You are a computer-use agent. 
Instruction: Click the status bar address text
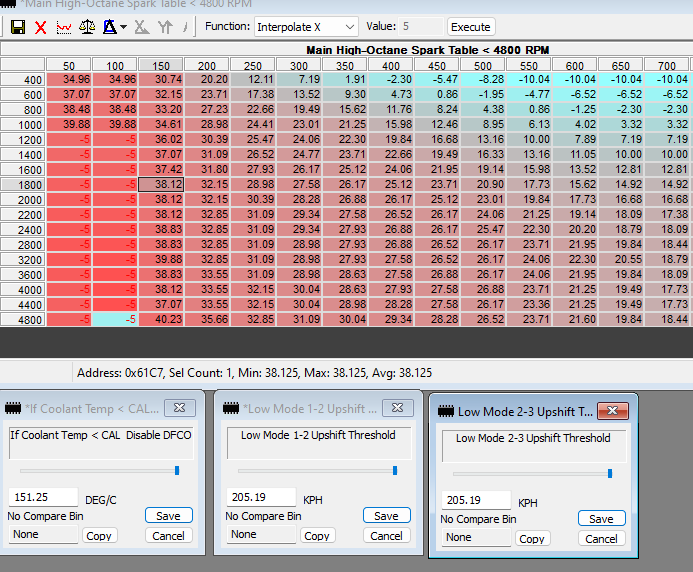(254, 373)
